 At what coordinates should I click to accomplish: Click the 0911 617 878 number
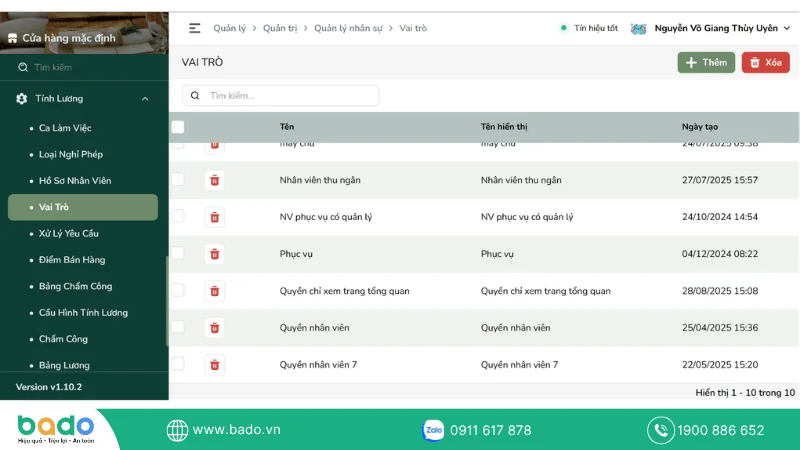[x=490, y=430]
